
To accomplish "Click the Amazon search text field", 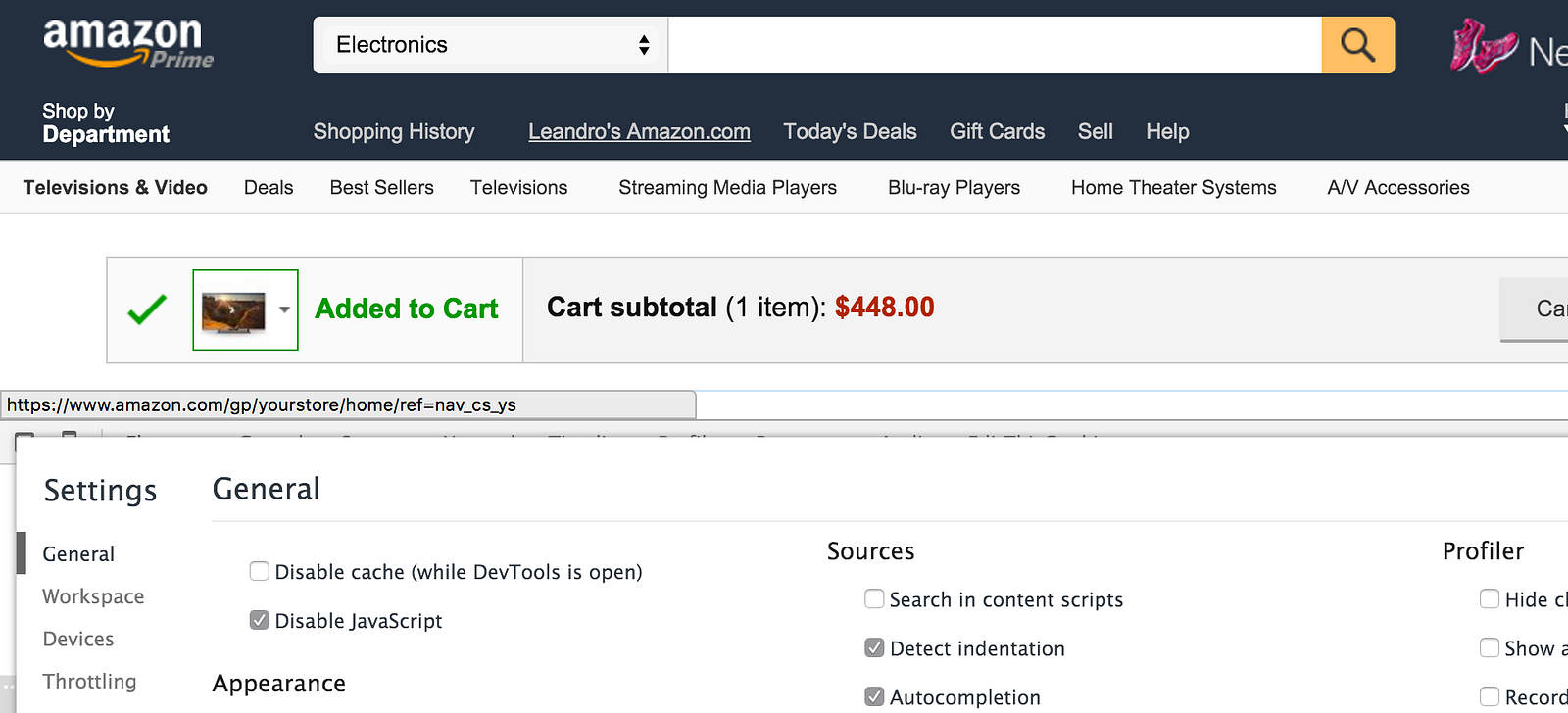I will (x=994, y=45).
